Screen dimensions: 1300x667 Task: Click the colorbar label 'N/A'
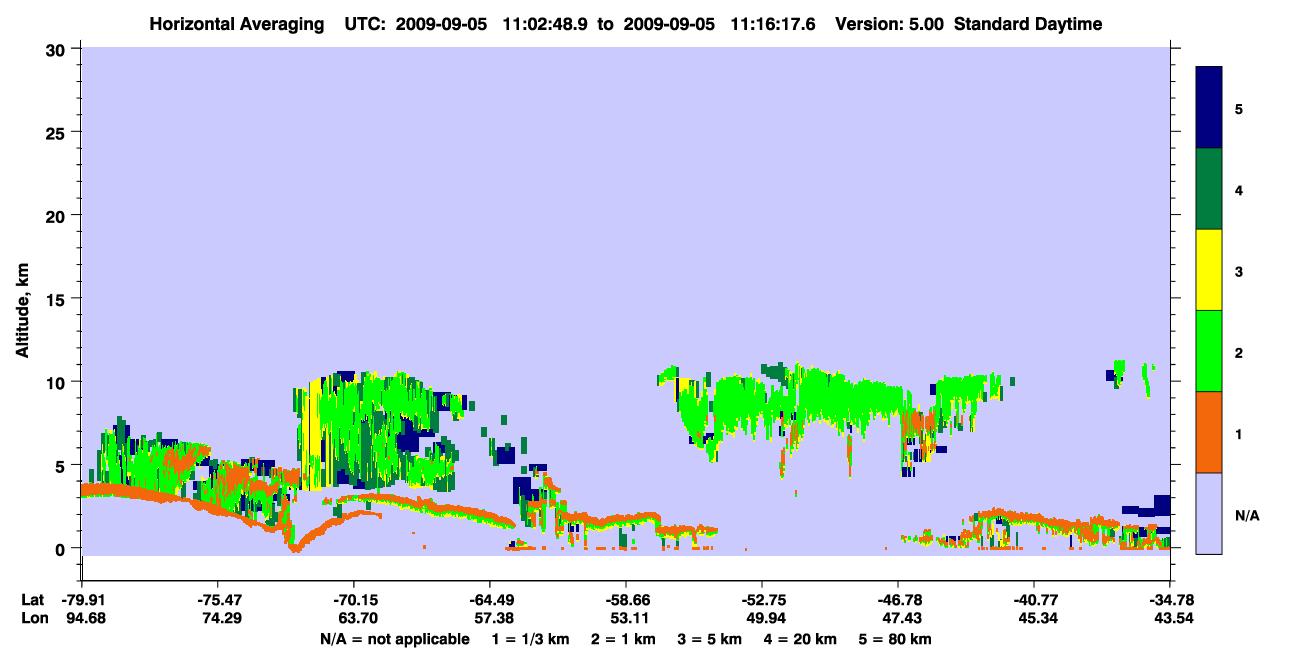coord(1246,516)
